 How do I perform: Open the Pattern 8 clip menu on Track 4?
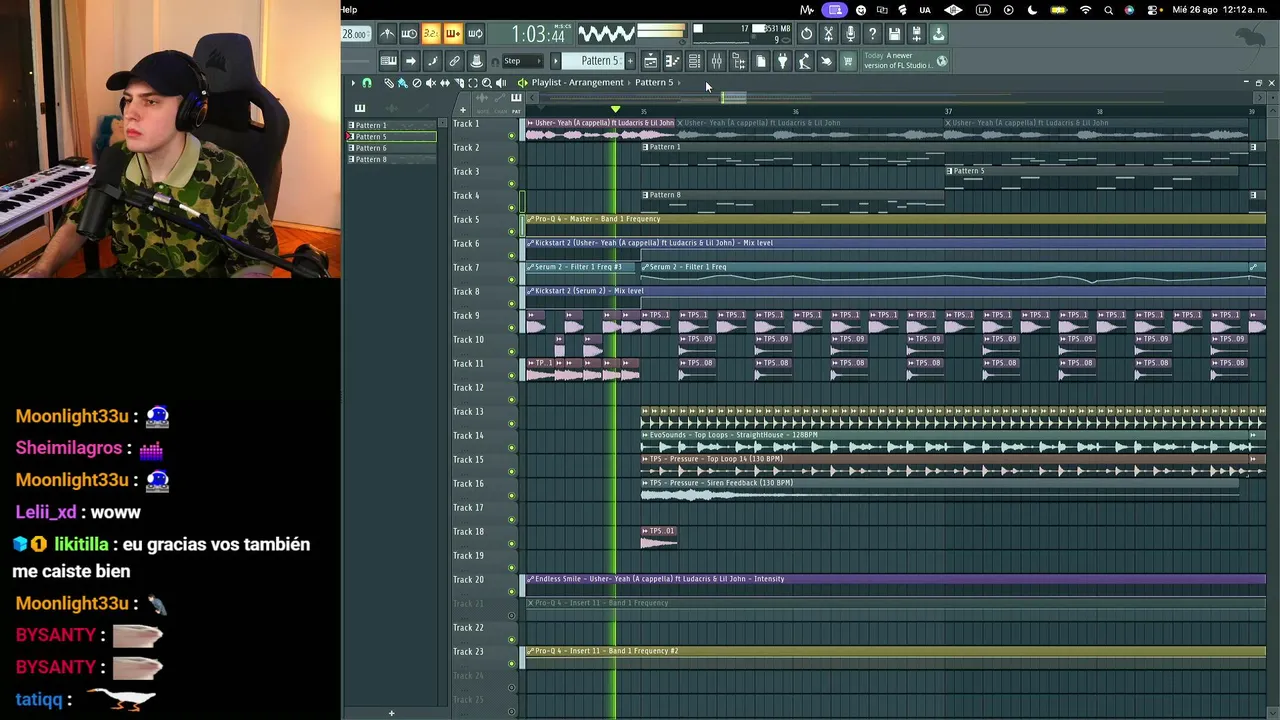646,195
